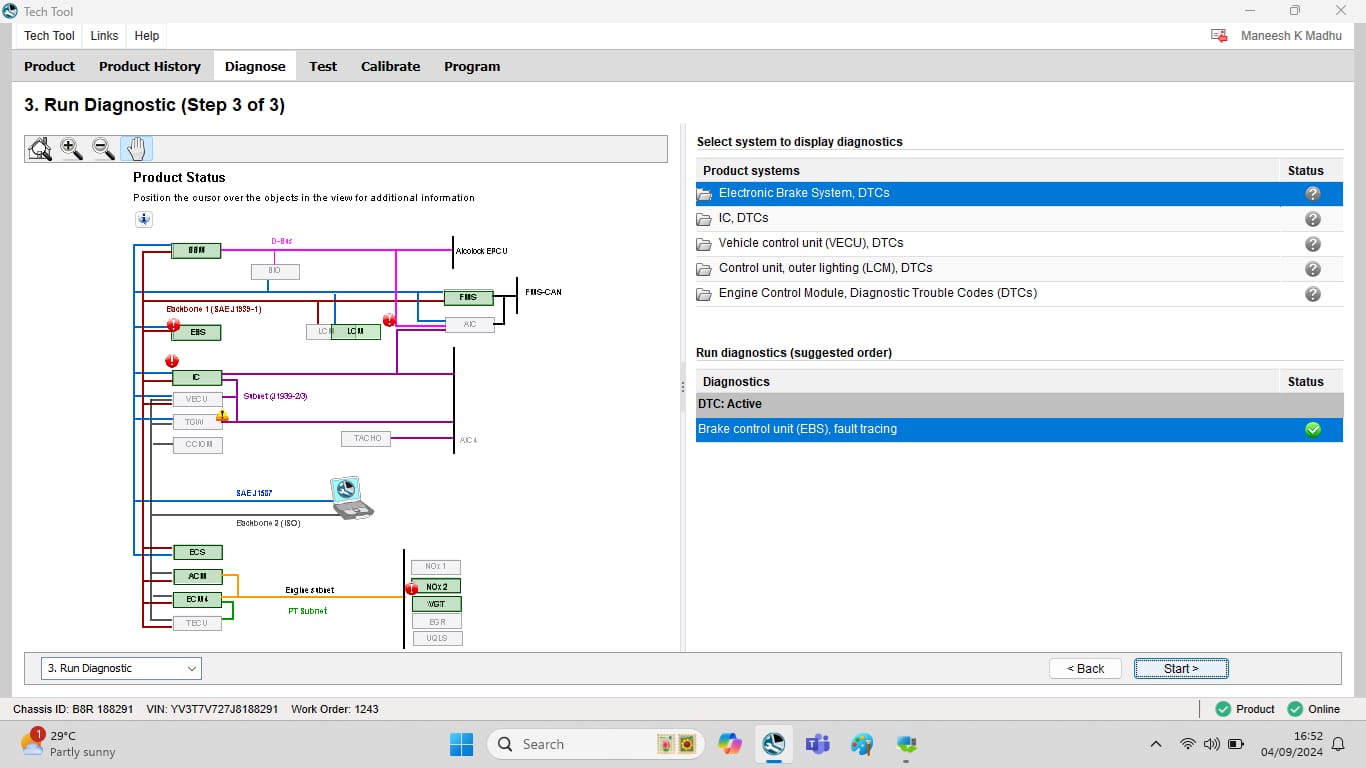
Task: Click the laptop Tech Tool icon in diagram
Action: tap(351, 497)
